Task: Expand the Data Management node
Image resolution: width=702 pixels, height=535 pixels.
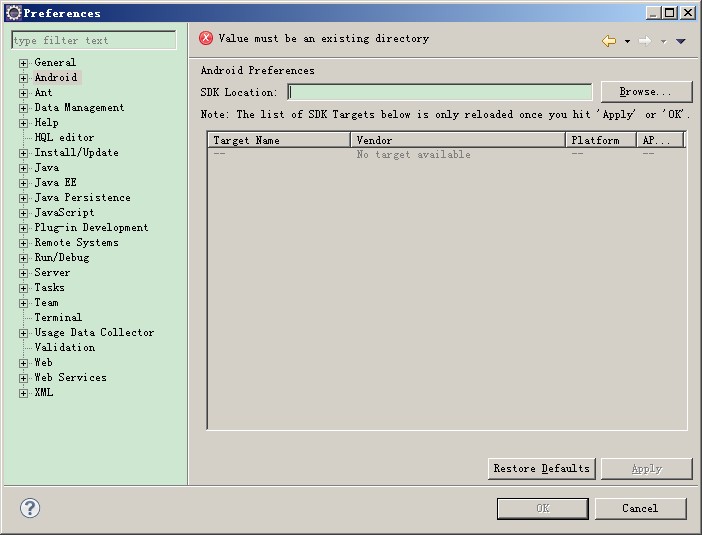Action: pyautogui.click(x=23, y=108)
